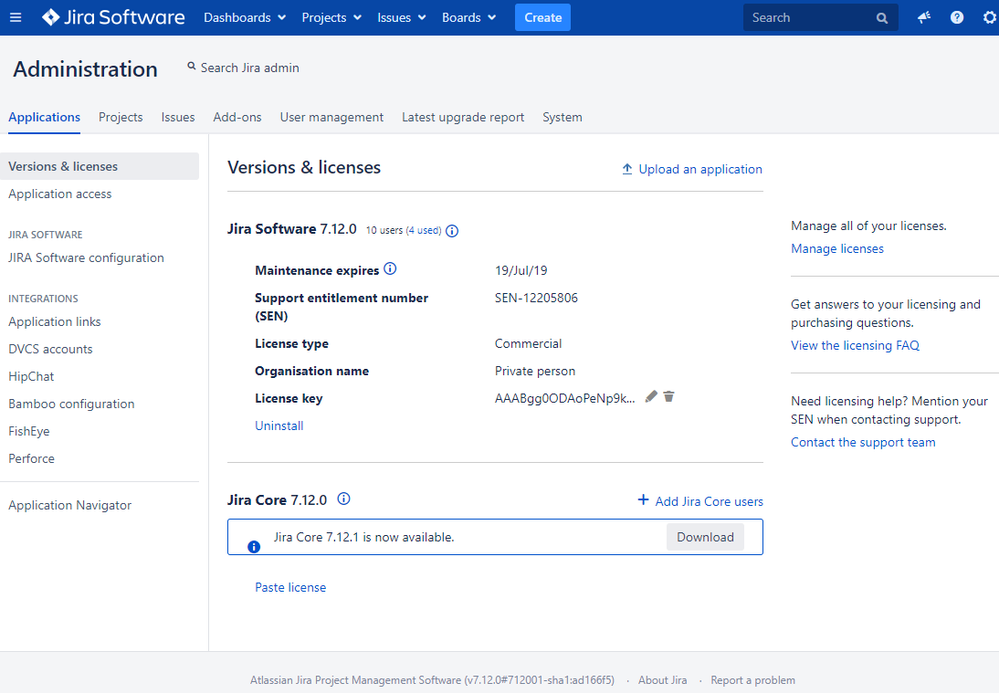The image size is (999, 693).
Task: Open HipChat in sidebar
Action: (x=31, y=376)
